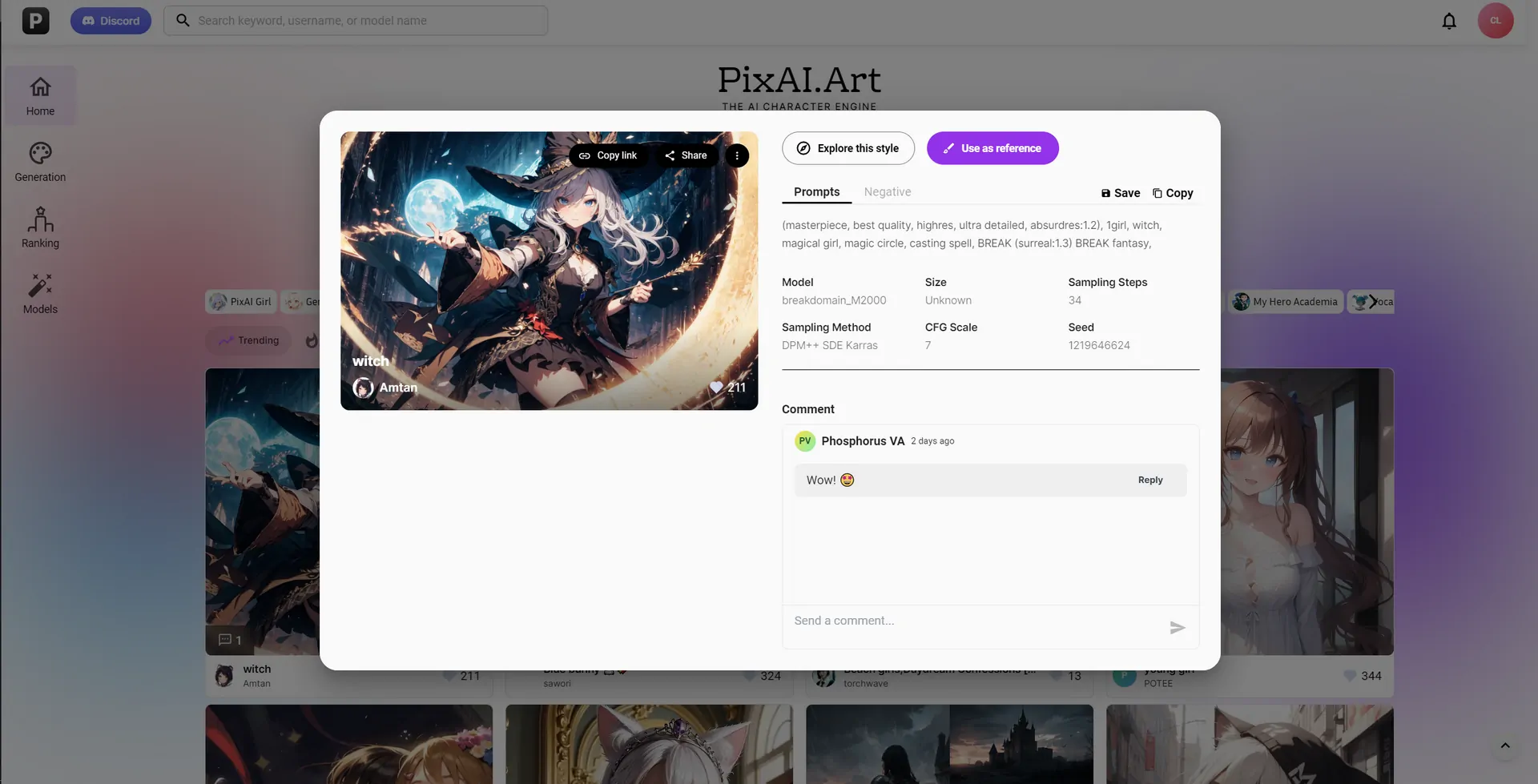The width and height of the screenshot is (1538, 784).
Task: Open the three-dot more options menu
Action: tap(737, 155)
